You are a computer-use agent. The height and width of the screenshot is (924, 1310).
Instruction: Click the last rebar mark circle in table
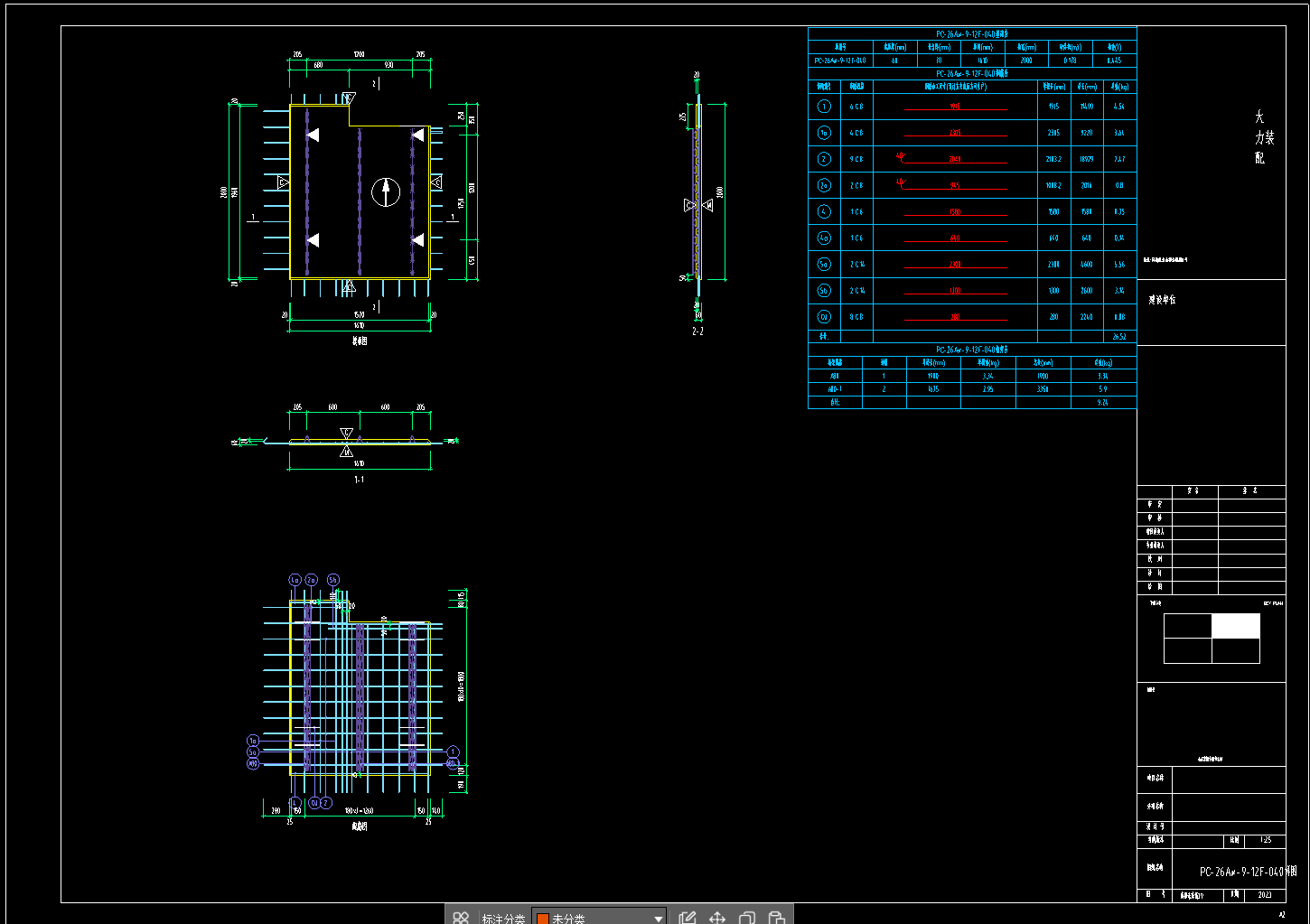point(824,317)
